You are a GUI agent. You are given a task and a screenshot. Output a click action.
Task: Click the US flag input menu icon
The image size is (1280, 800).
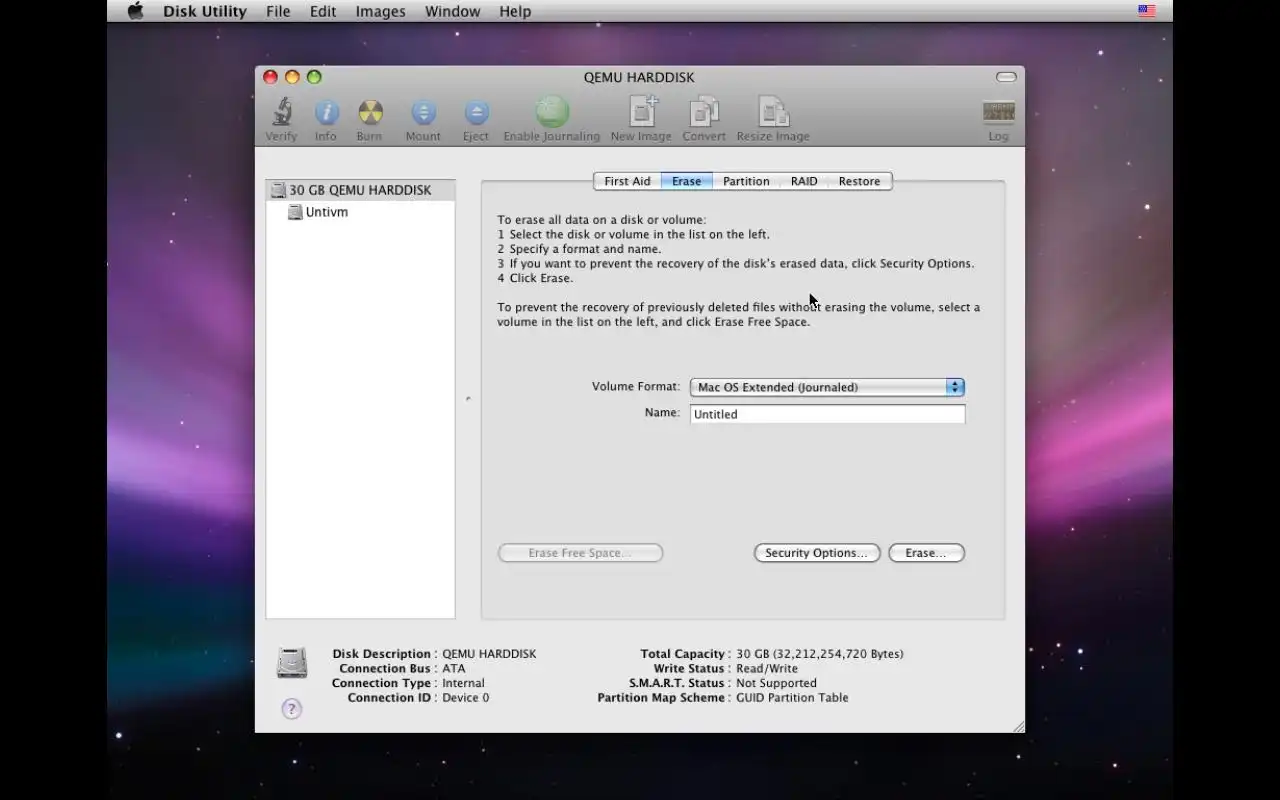click(x=1146, y=11)
